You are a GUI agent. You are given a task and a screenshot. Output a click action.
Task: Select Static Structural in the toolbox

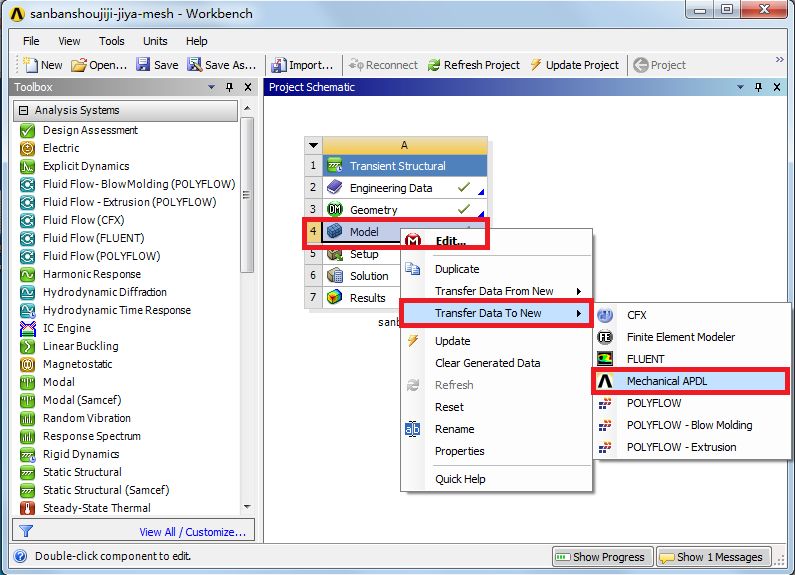tap(82, 472)
